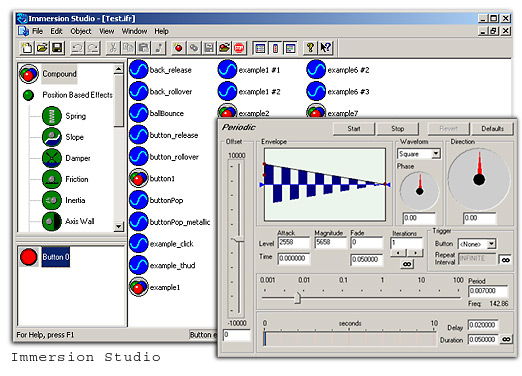Select the Position Based Effects tree item
Image resolution: width=522 pixels, height=376 pixels.
[77, 95]
